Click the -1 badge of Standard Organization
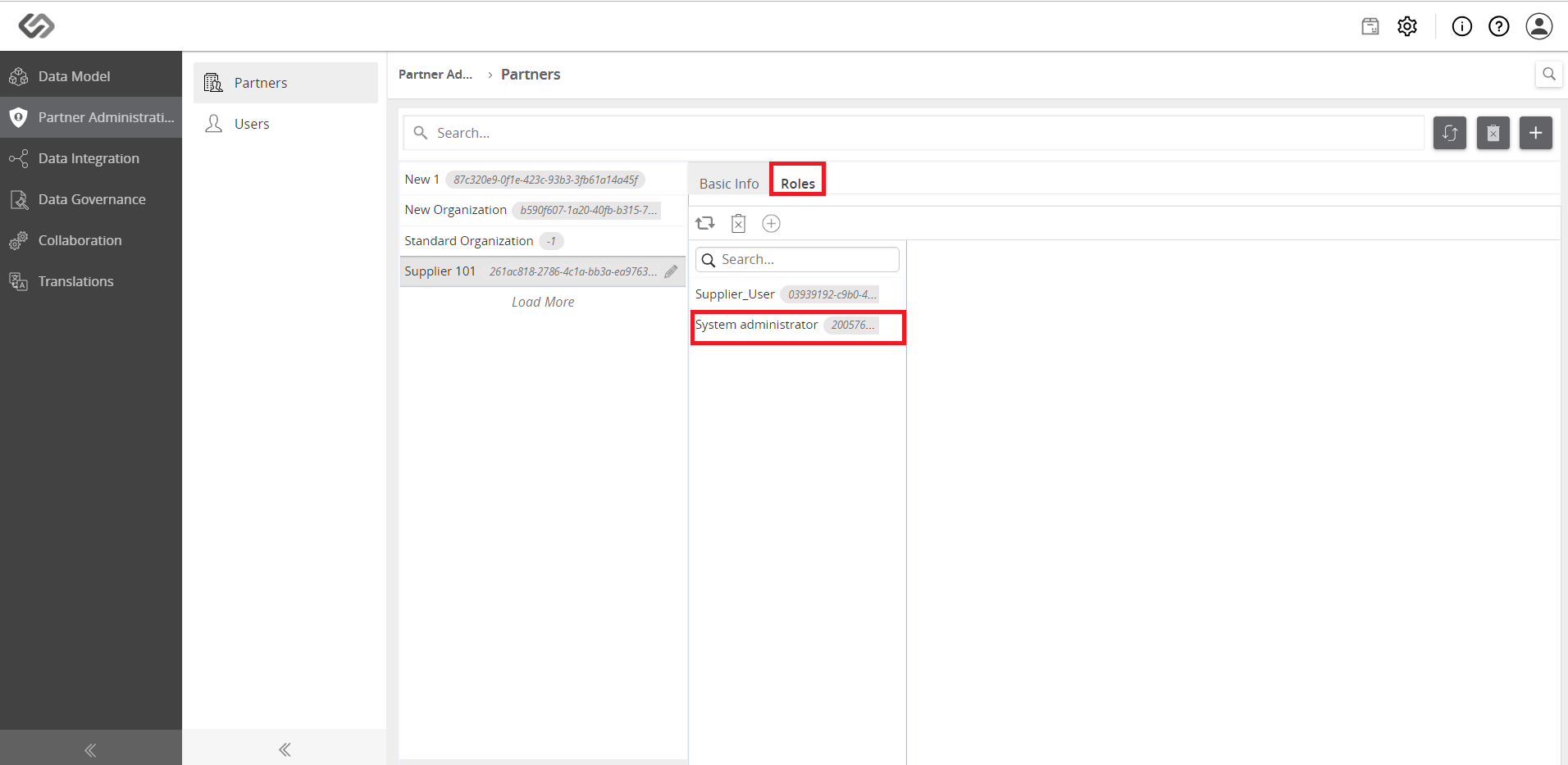The height and width of the screenshot is (765, 1568). 551,241
